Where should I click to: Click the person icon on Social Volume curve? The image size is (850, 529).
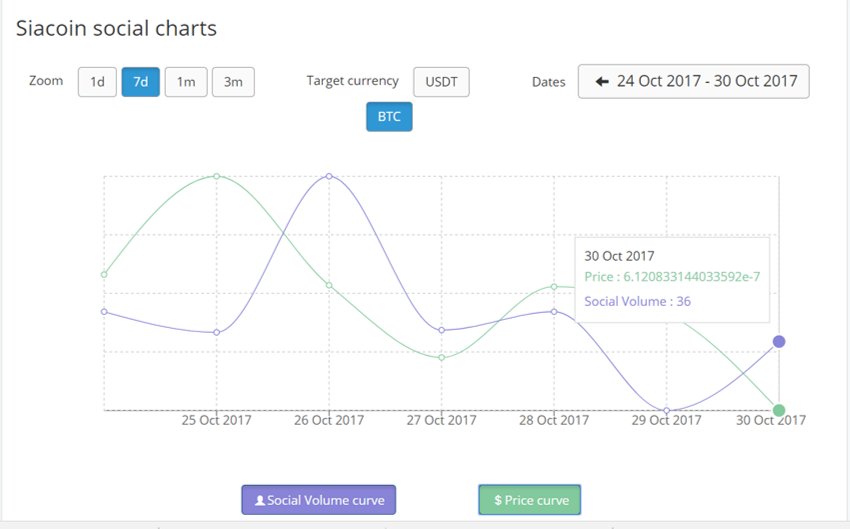(260, 500)
